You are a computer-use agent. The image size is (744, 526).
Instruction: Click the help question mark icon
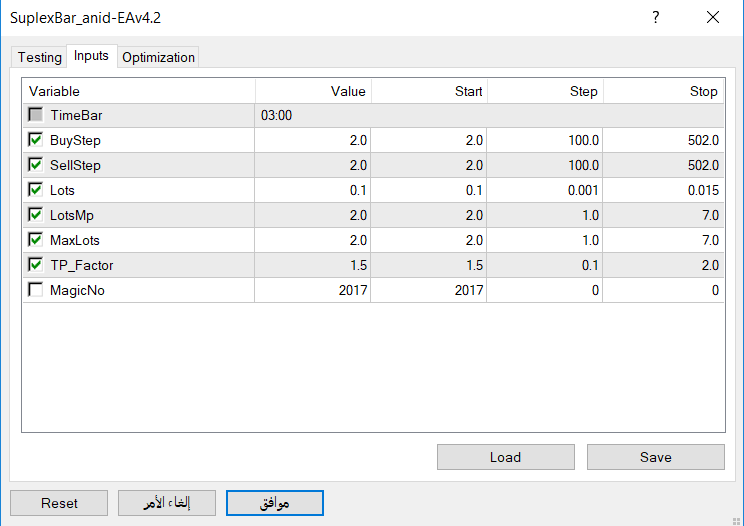655,17
